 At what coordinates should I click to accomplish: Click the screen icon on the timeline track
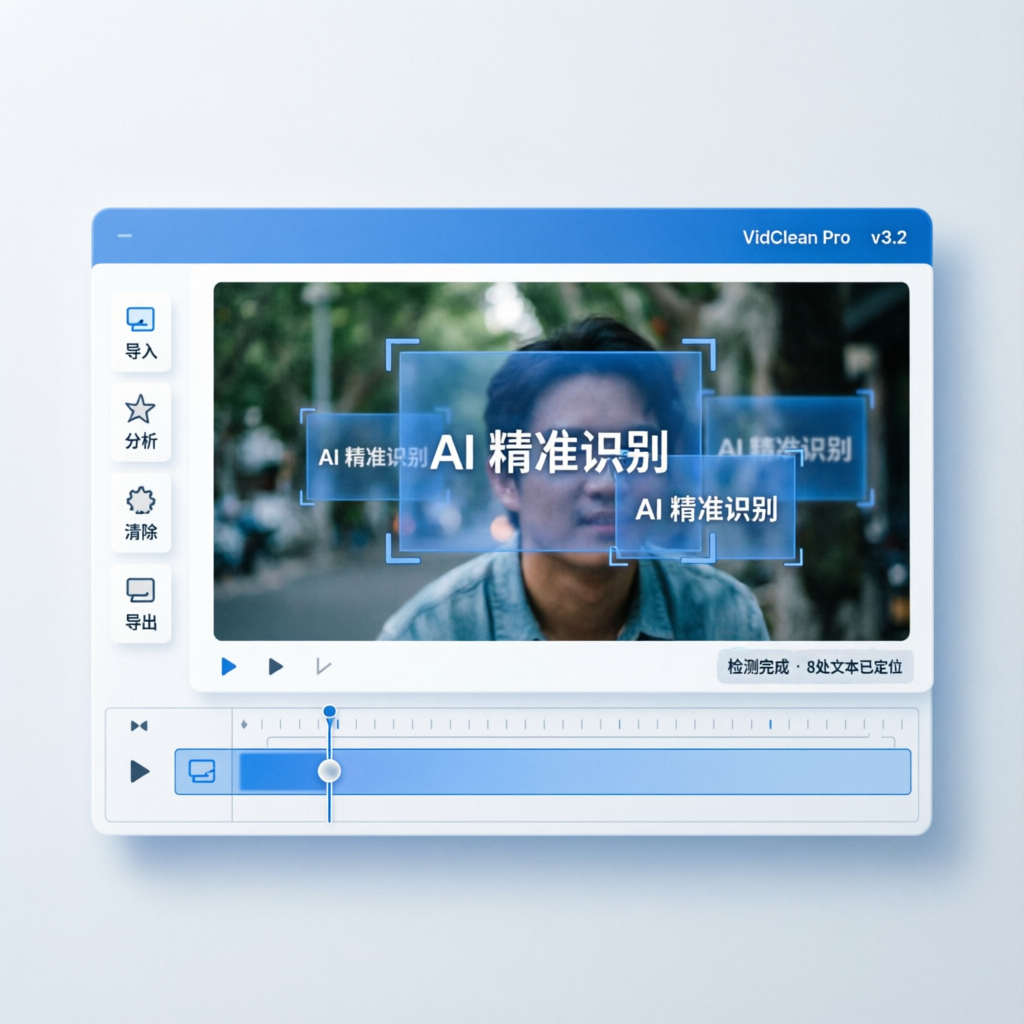click(x=201, y=770)
